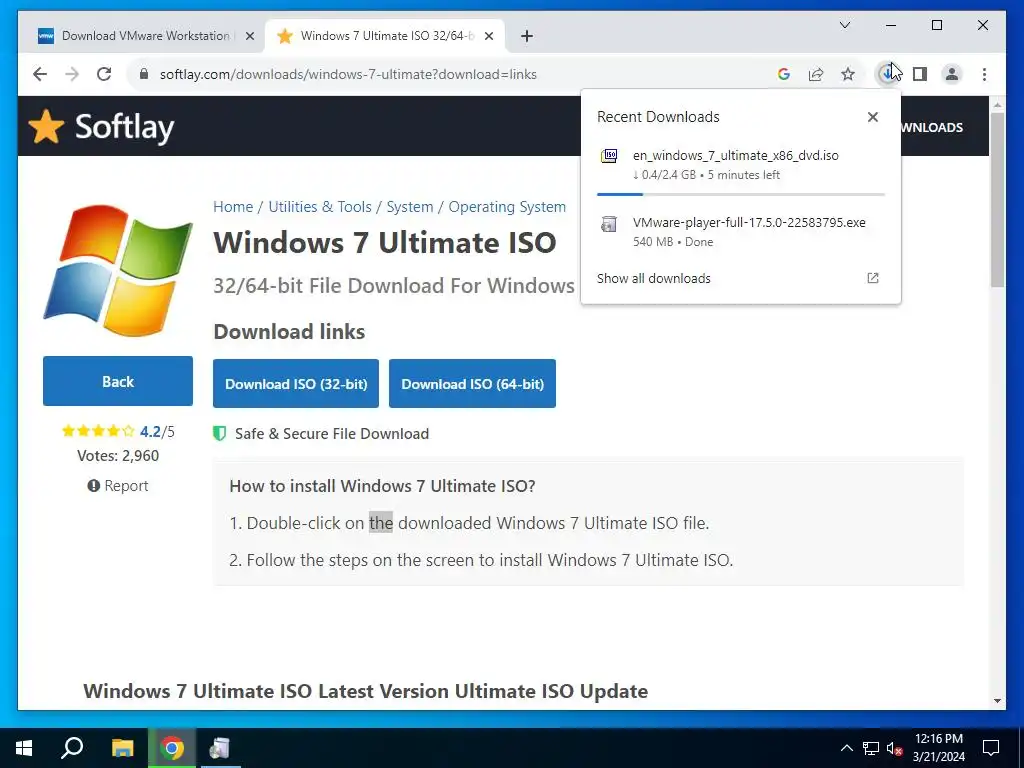Viewport: 1024px width, 768px height.
Task: Click the VMware installer taskbar icon
Action: [x=219, y=748]
